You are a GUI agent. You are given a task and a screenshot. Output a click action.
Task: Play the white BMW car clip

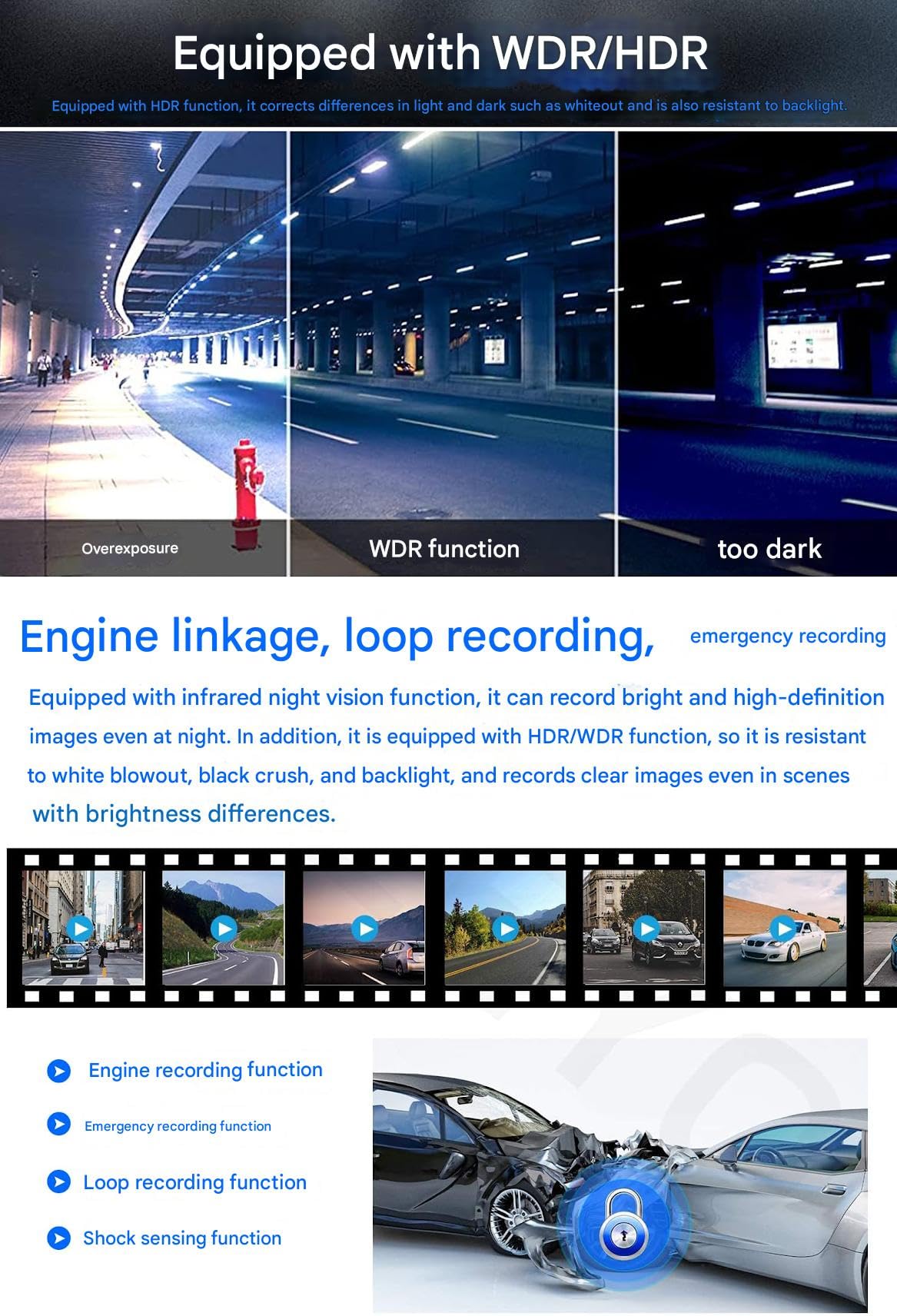point(783,928)
